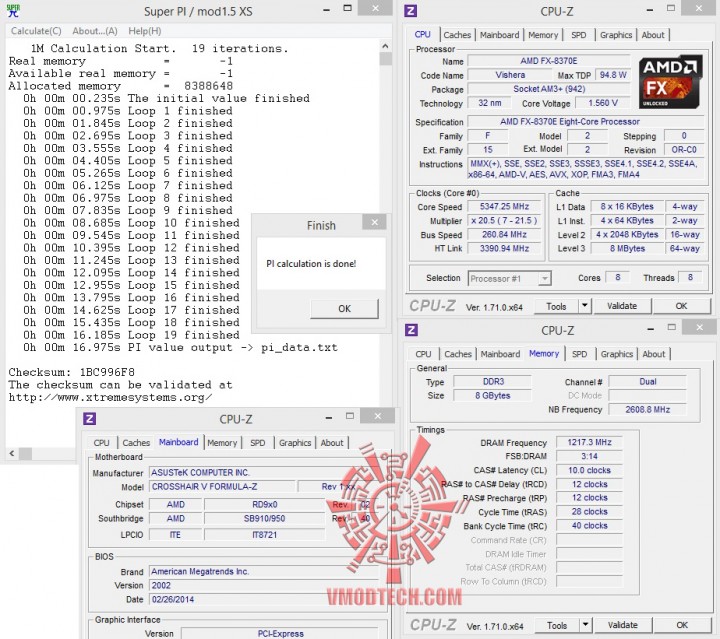This screenshot has height=639, width=720.
Task: Switch to Graphics tab in Mainboard CPU-Z window
Action: [295, 443]
